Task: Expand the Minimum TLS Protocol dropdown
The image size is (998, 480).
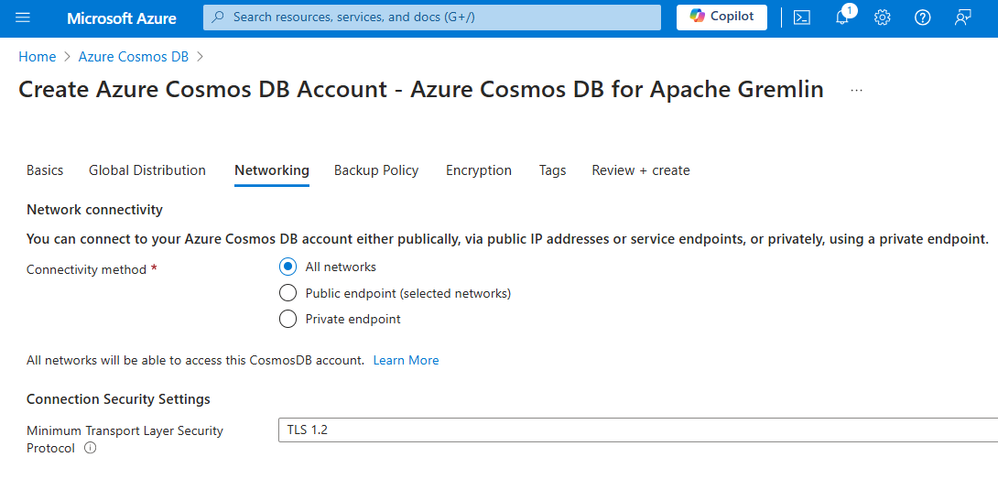Action: [x=636, y=430]
